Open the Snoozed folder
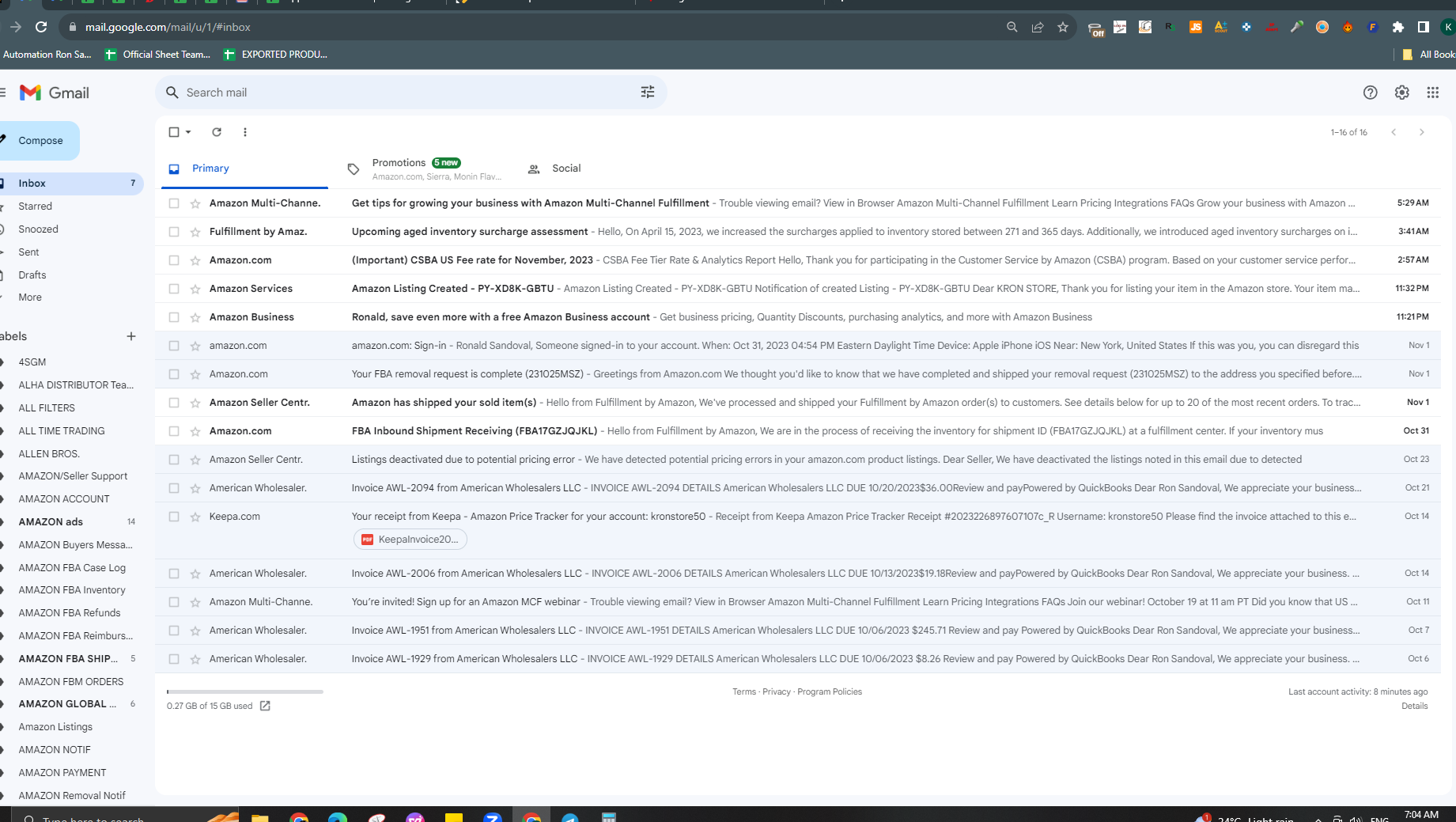The image size is (1456, 822). [38, 229]
